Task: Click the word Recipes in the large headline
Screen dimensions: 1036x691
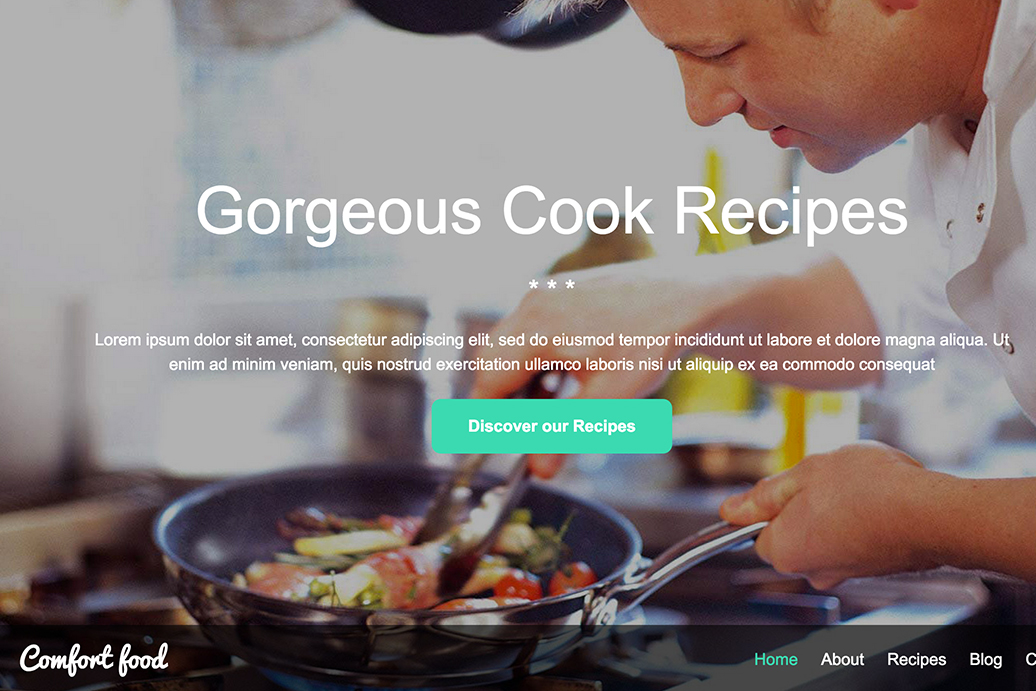Action: 791,213
